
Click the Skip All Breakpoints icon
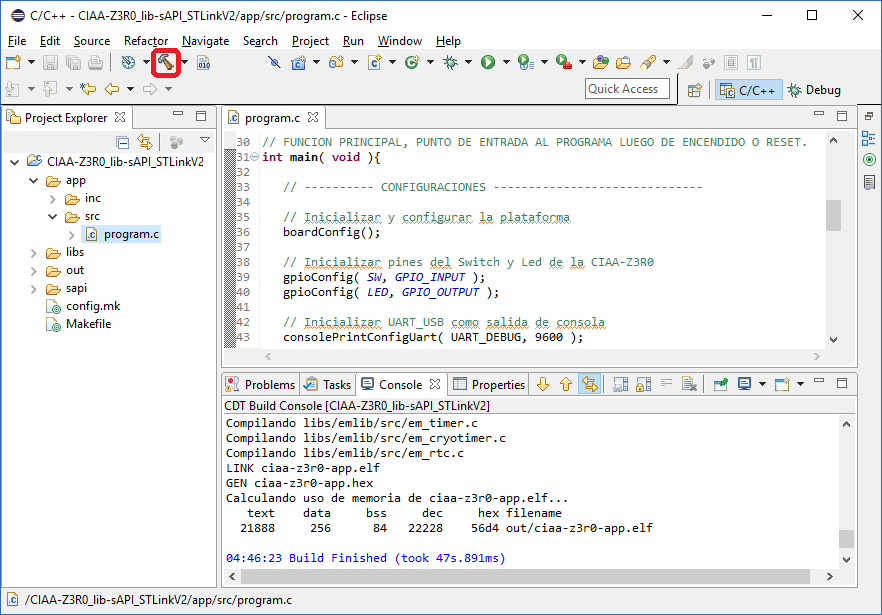(x=274, y=62)
